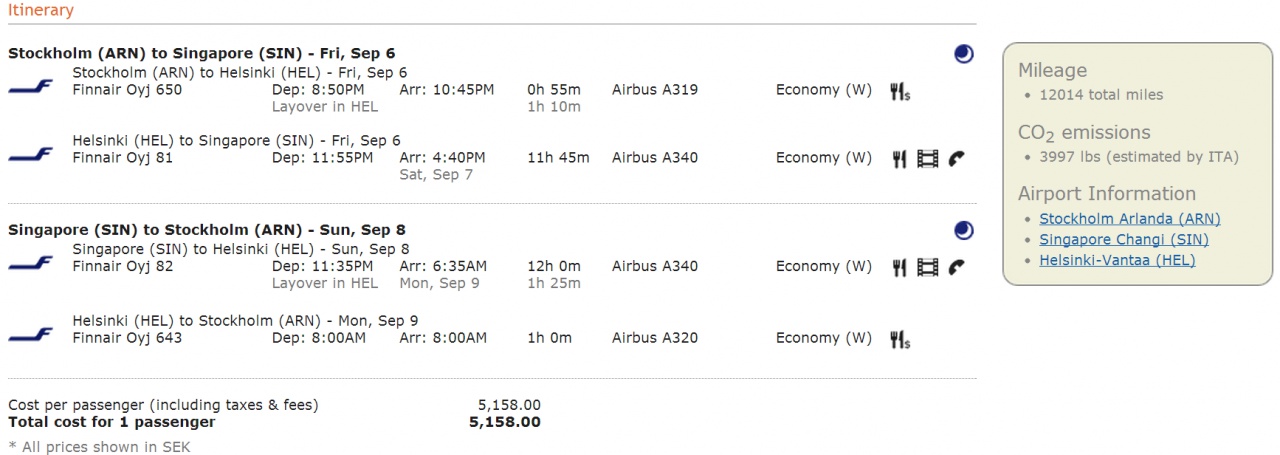Click the bold total cost 5,158.00 amount
This screenshot has height=455, width=1280.
pos(504,422)
